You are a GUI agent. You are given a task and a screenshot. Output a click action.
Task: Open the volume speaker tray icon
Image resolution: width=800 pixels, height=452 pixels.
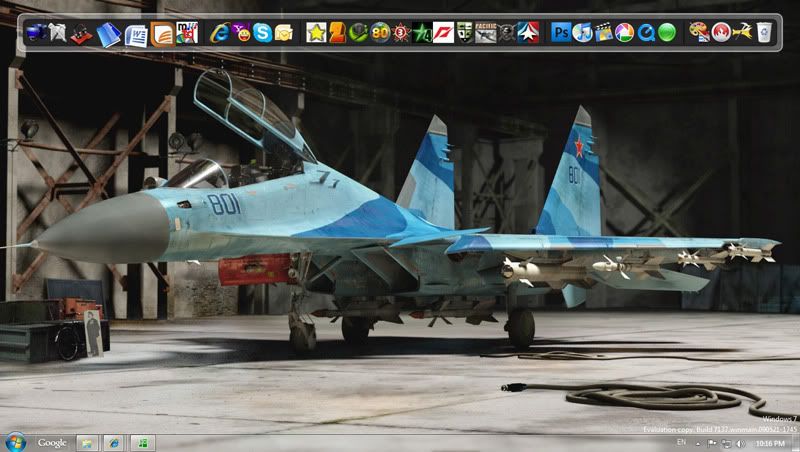pos(741,443)
